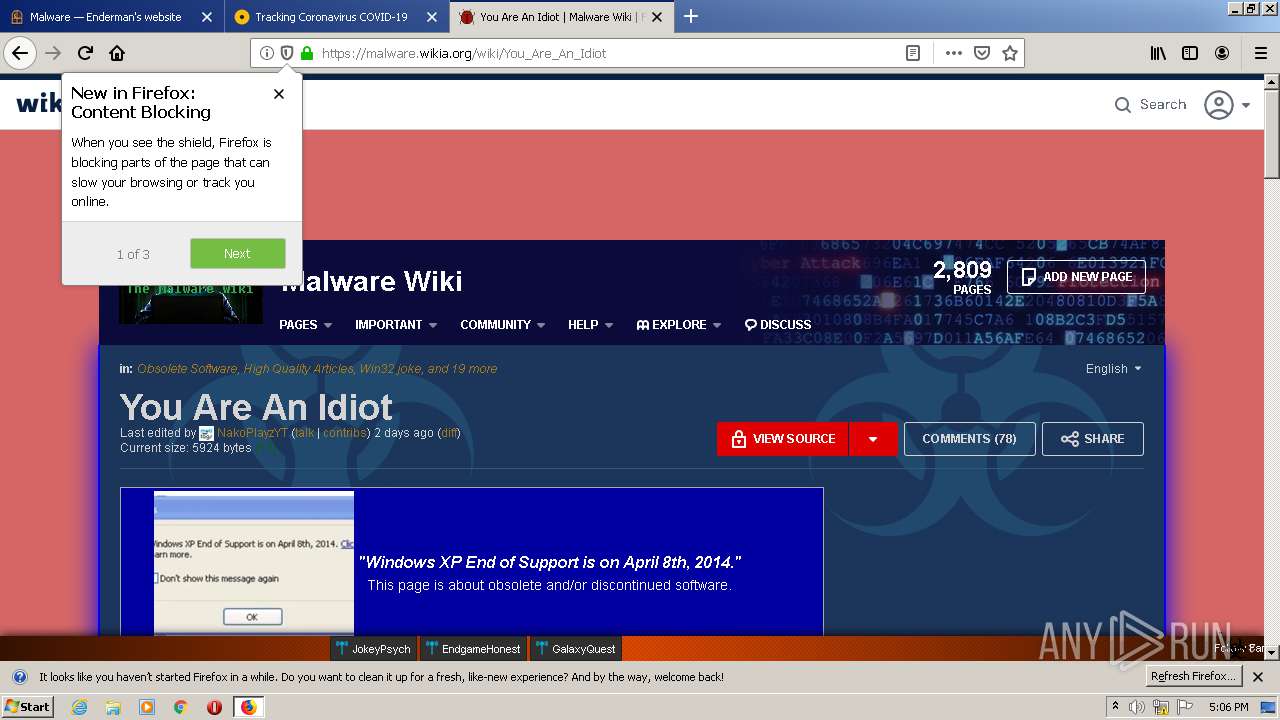Show the 19 more categories
Screen dimensions: 1280x720
(474, 369)
